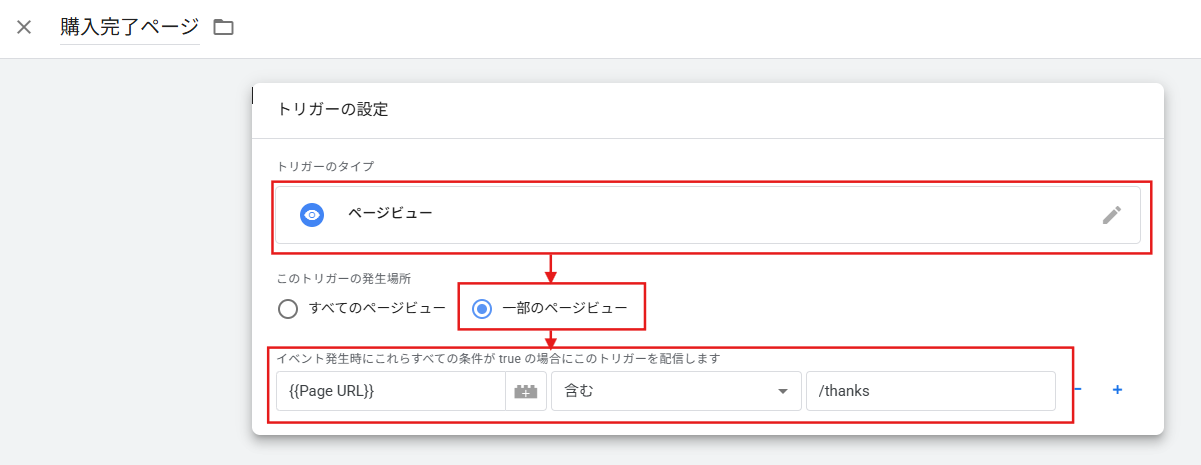The height and width of the screenshot is (465, 1201).
Task: Click the トリガーのタイプ section label
Action: click(x=325, y=165)
